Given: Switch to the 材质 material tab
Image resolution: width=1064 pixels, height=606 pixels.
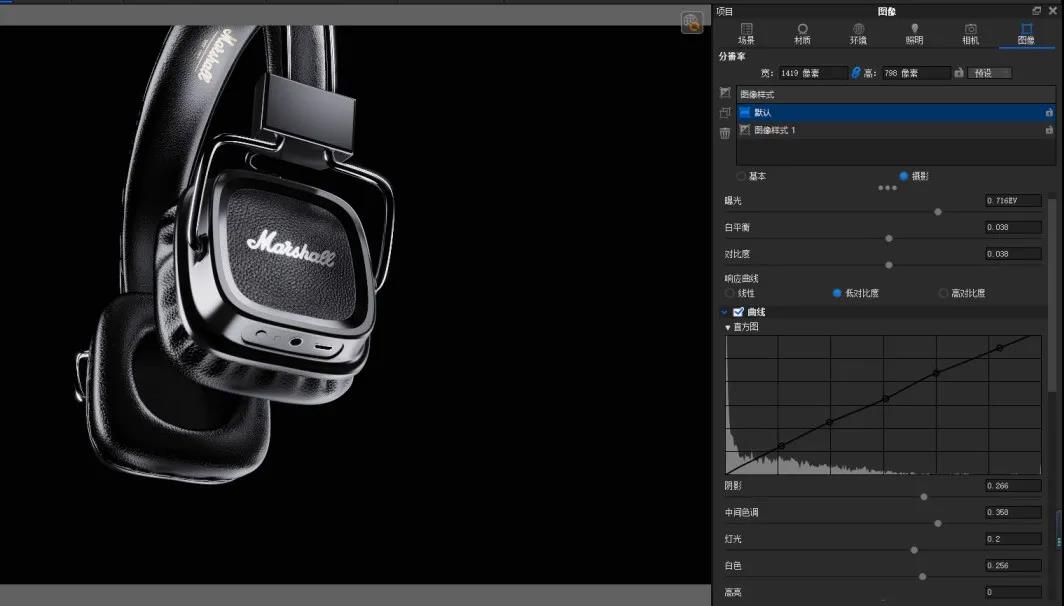Looking at the screenshot, I should 802,34.
